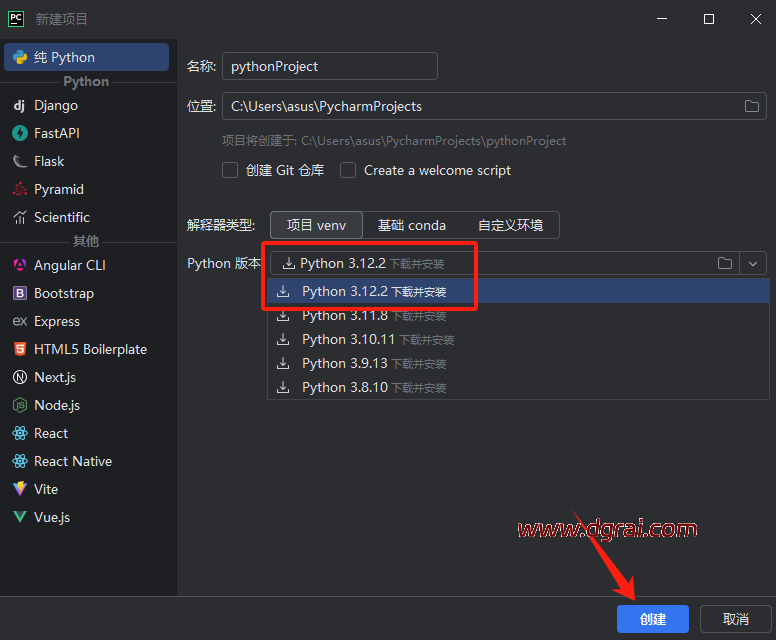Select Python 3.9.13 download option
776x640 pixels.
[345, 363]
